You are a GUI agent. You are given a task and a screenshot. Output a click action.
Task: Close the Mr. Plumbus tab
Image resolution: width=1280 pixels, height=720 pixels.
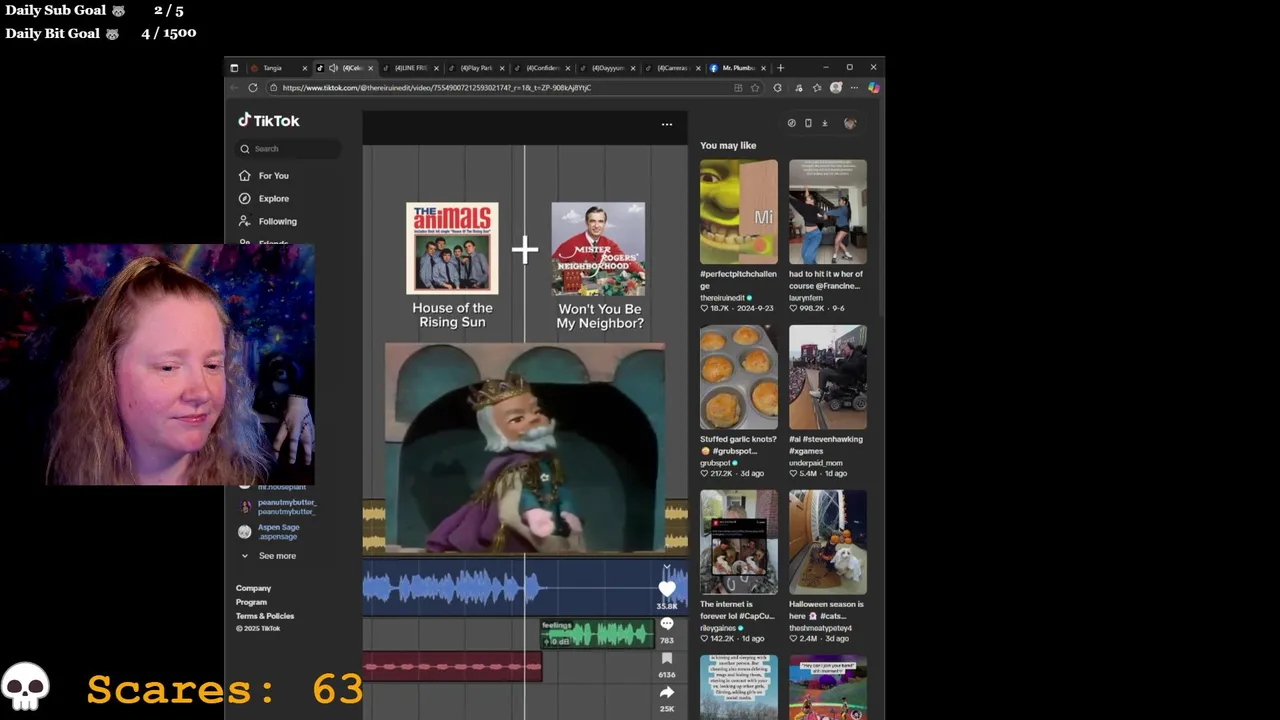(763, 68)
